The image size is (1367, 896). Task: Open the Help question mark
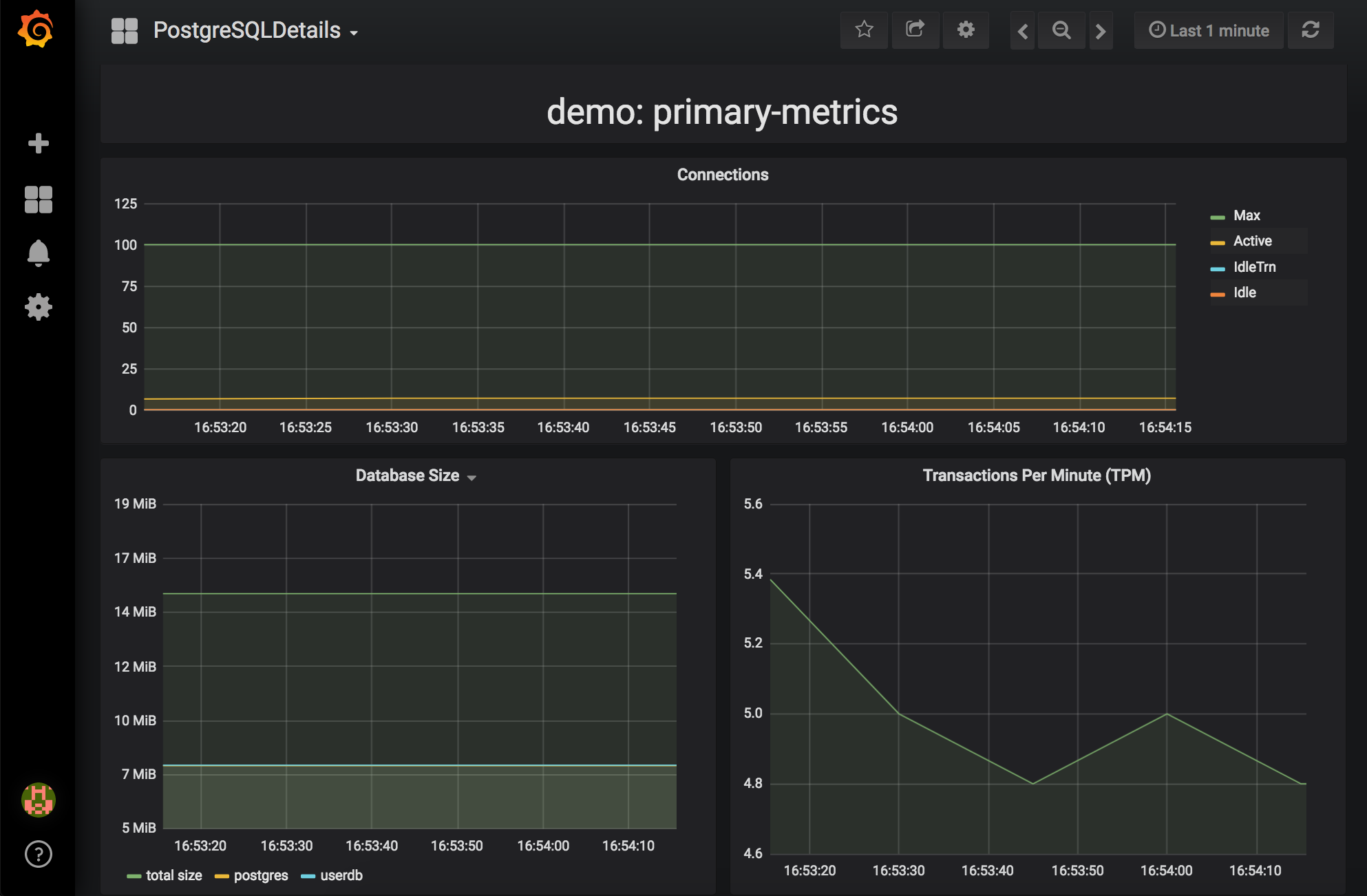pyautogui.click(x=39, y=855)
